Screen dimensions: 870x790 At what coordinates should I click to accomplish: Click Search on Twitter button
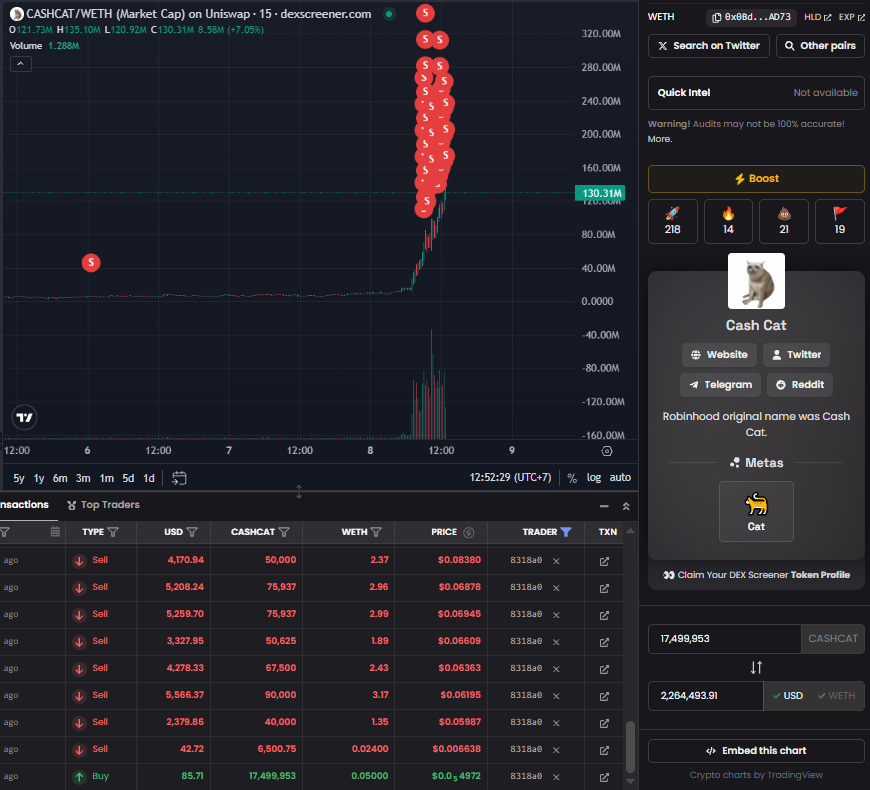[709, 45]
